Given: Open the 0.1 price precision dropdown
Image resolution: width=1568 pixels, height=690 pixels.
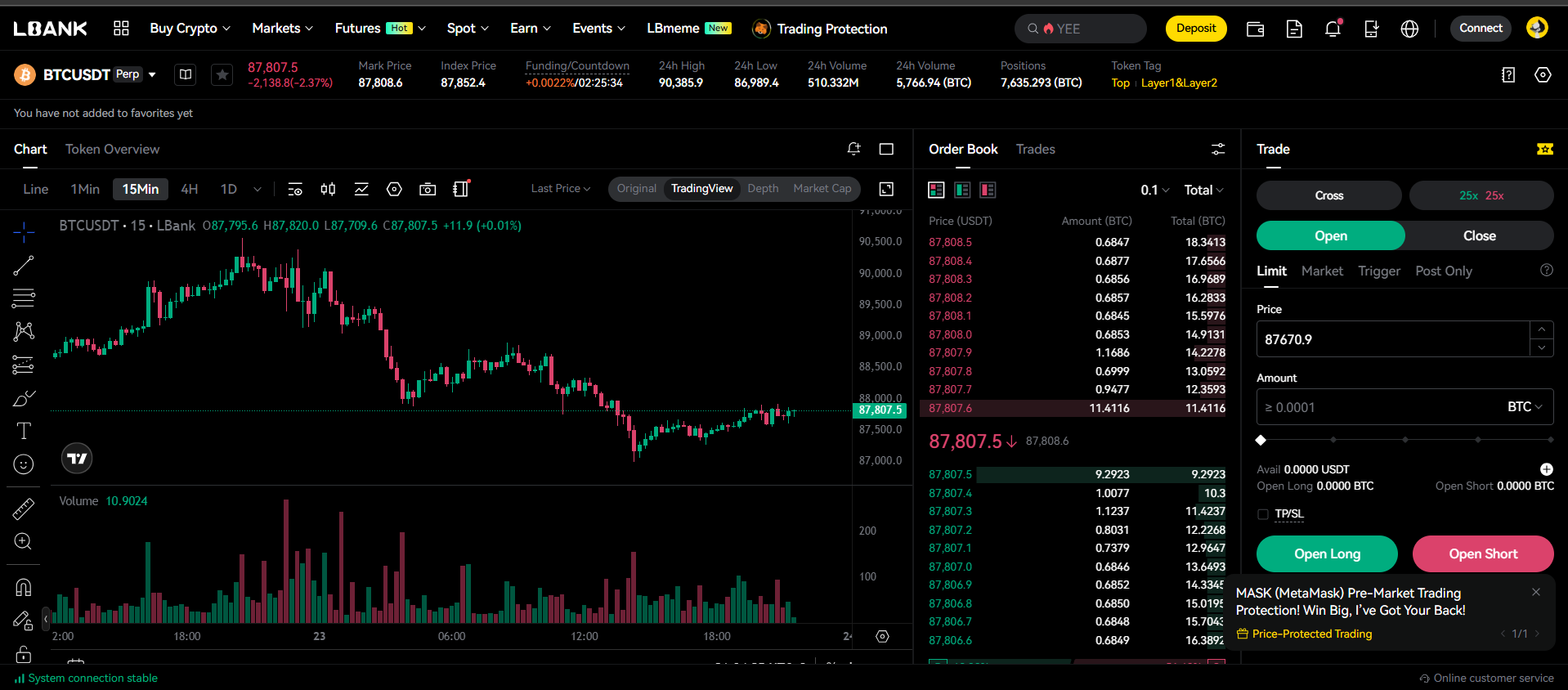Looking at the screenshot, I should tap(1154, 190).
